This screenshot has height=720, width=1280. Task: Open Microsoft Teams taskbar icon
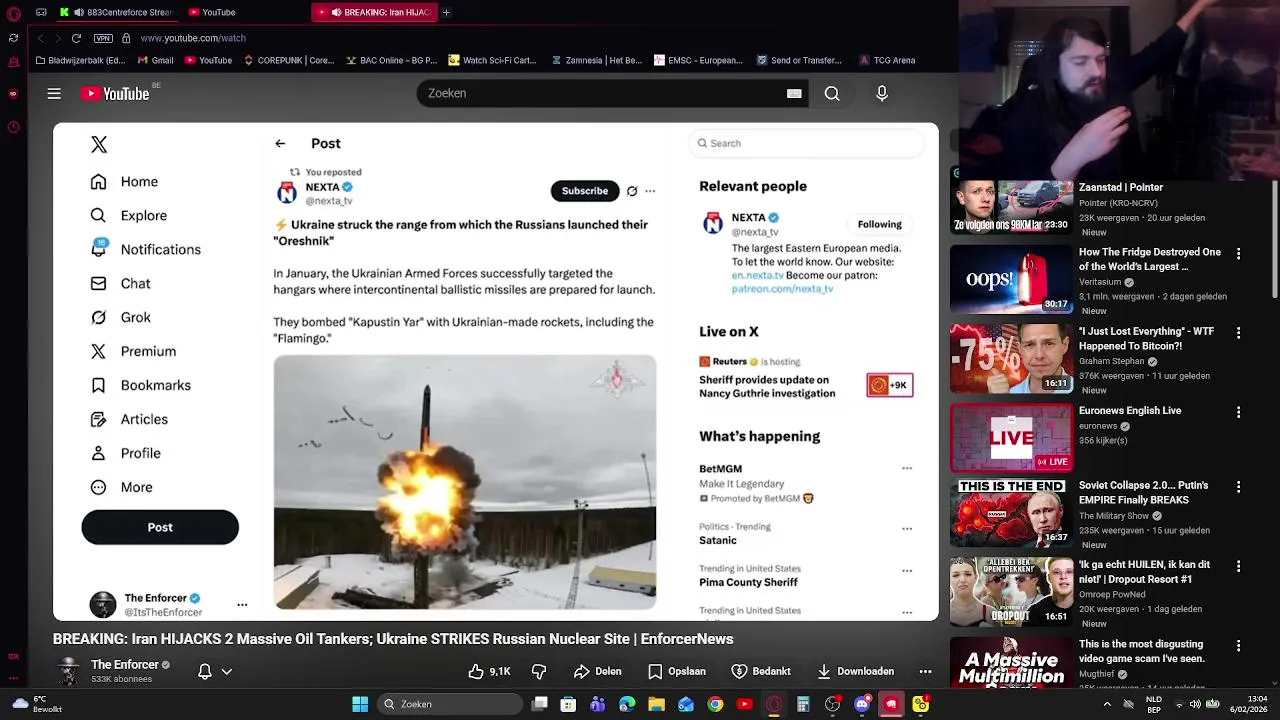click(x=598, y=704)
